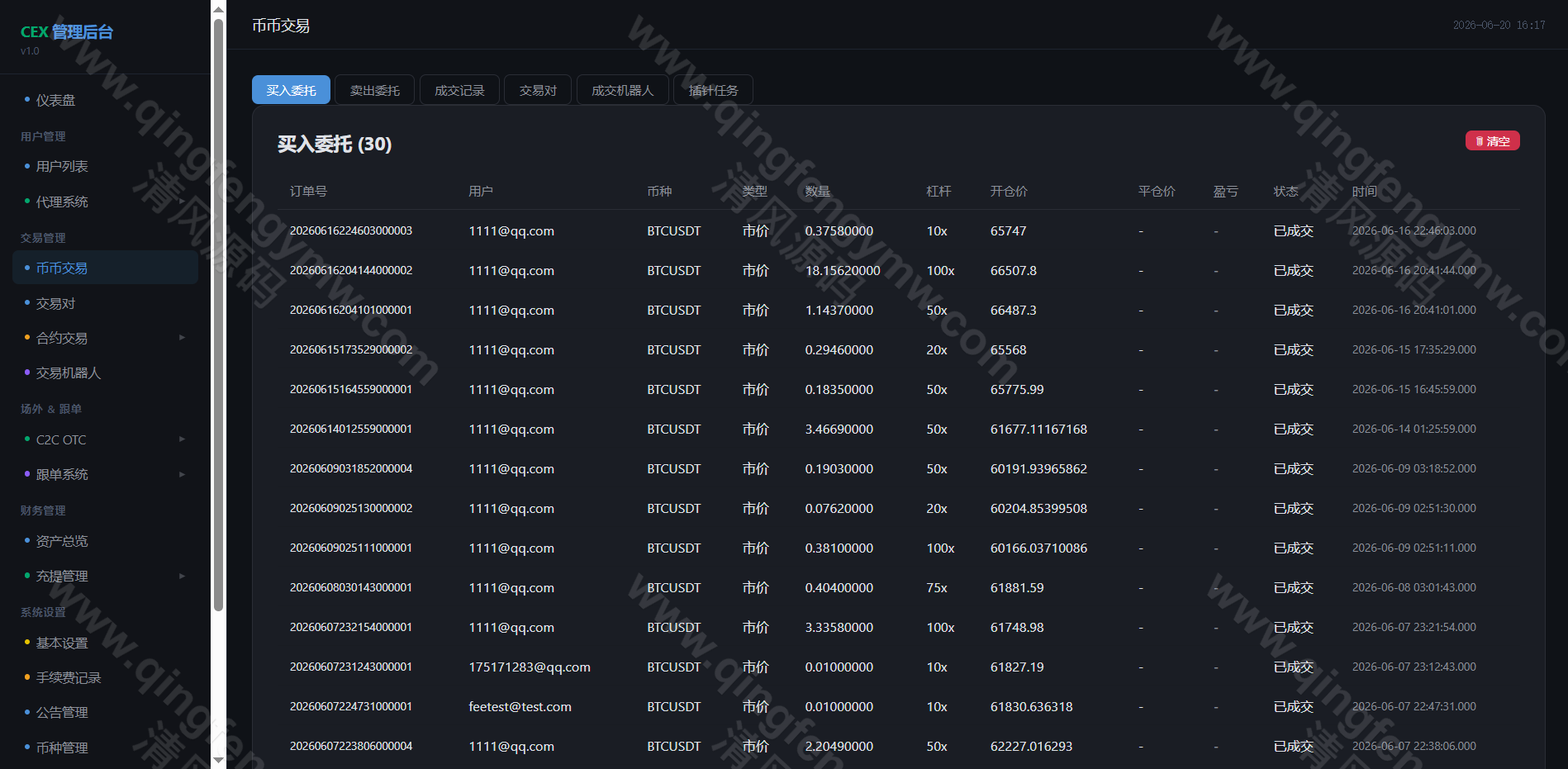This screenshot has width=1568, height=769.
Task: Click quantity 18.15620000
Action: point(843,270)
